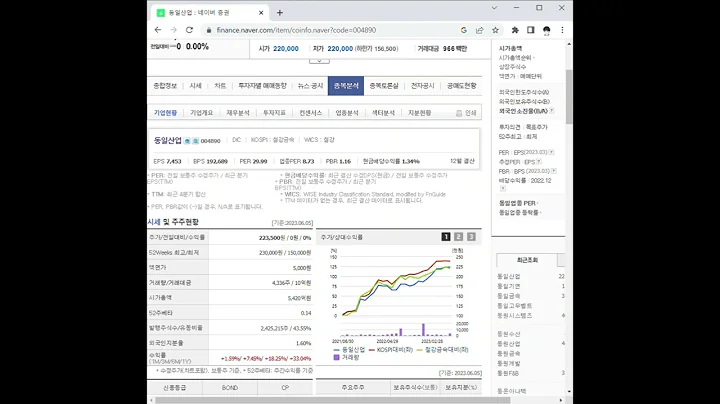The height and width of the screenshot is (404, 720).
Task: Click the share page icon in address bar
Action: click(x=479, y=30)
